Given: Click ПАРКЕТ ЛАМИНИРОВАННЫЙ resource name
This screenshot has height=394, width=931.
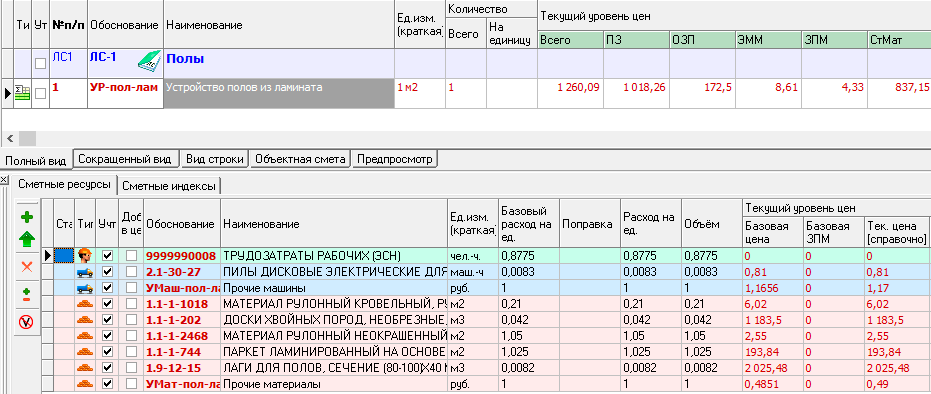Looking at the screenshot, I should coord(334,352).
